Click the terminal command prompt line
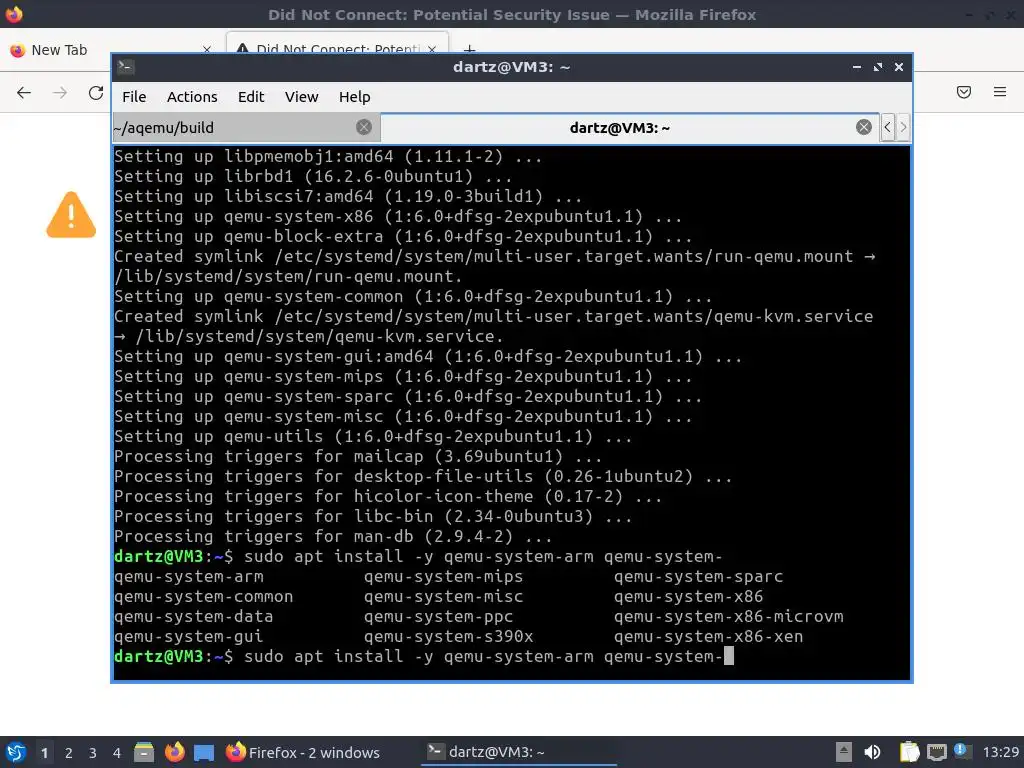1024x768 pixels. coord(424,656)
